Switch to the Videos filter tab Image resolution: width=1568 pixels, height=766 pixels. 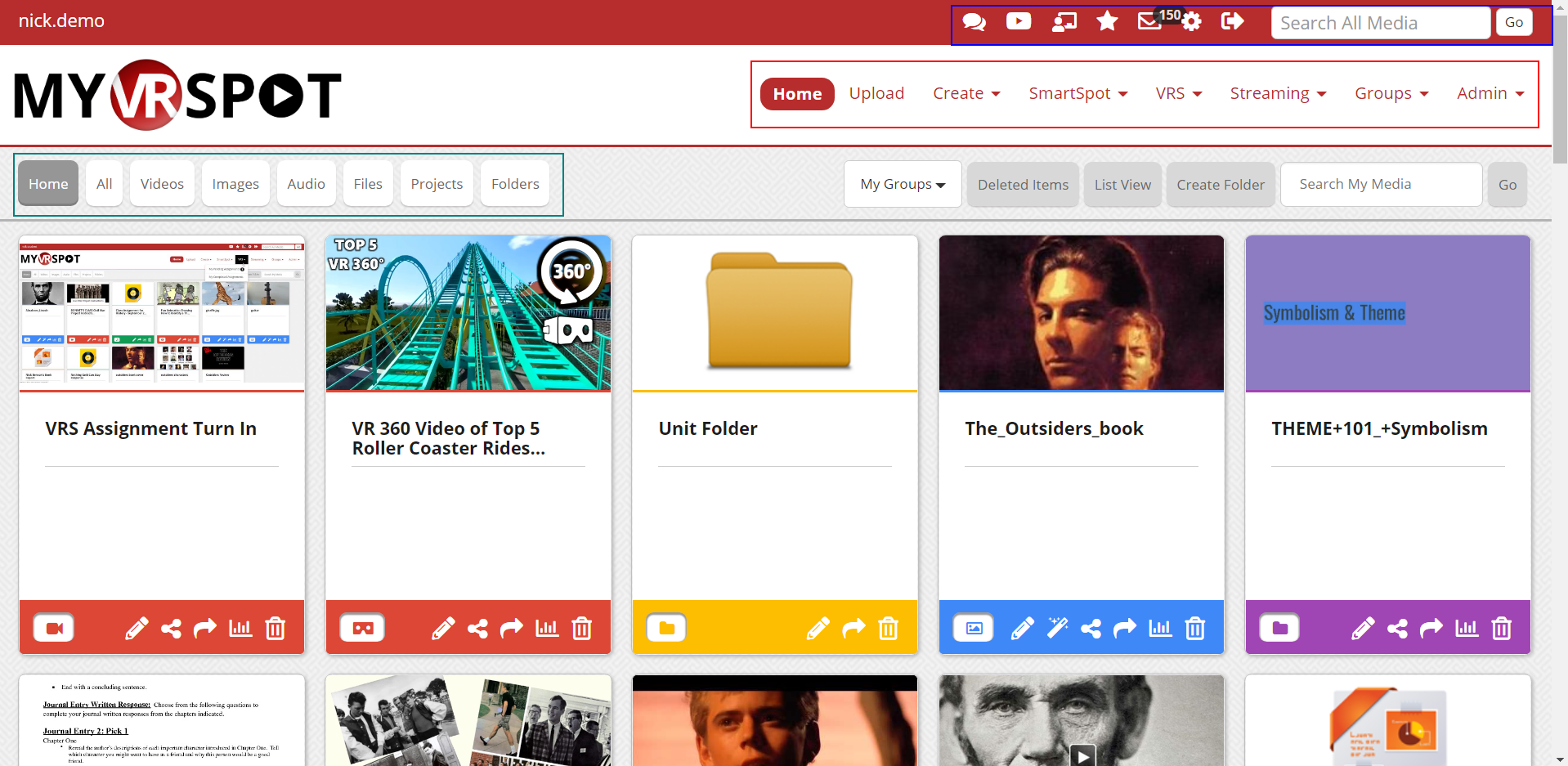162,184
